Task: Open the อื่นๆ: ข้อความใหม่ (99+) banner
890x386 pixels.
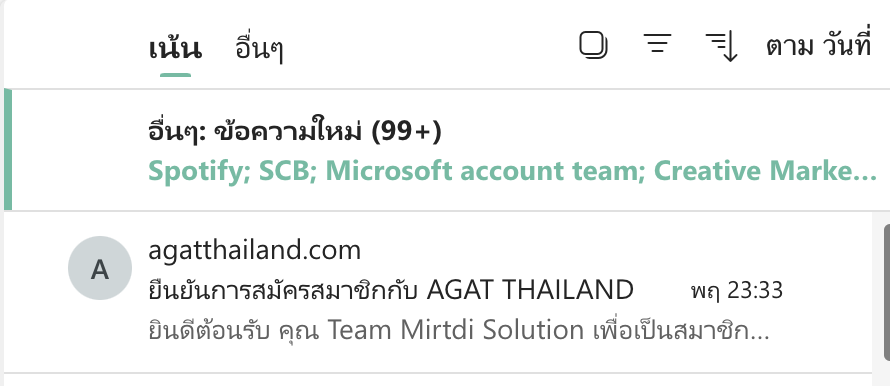Action: pos(447,150)
